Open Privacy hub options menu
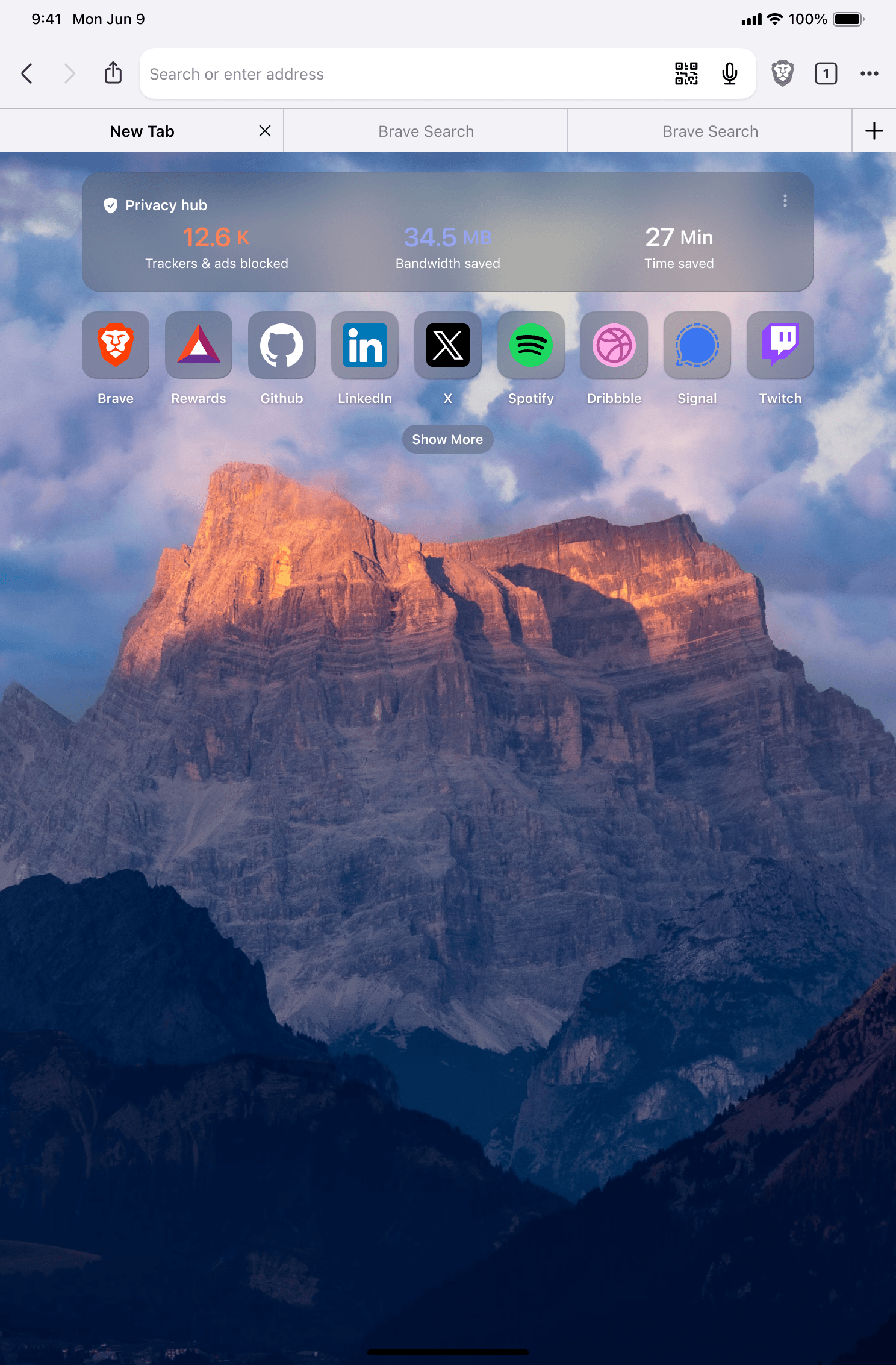The image size is (896, 1365). (x=785, y=201)
